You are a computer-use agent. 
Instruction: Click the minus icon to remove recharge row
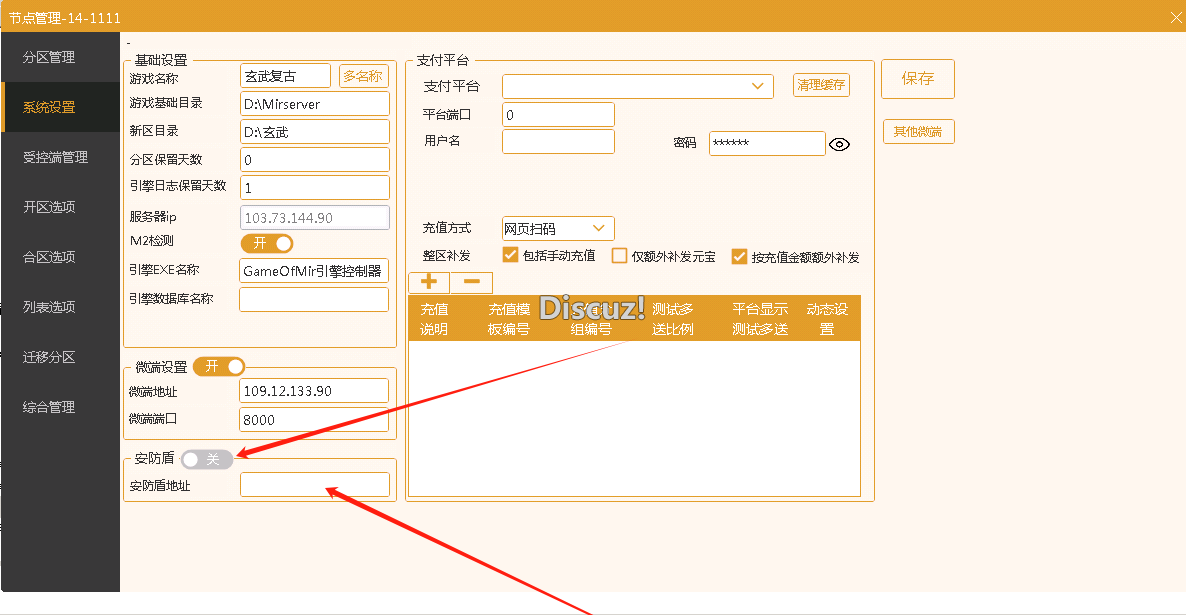tap(471, 283)
